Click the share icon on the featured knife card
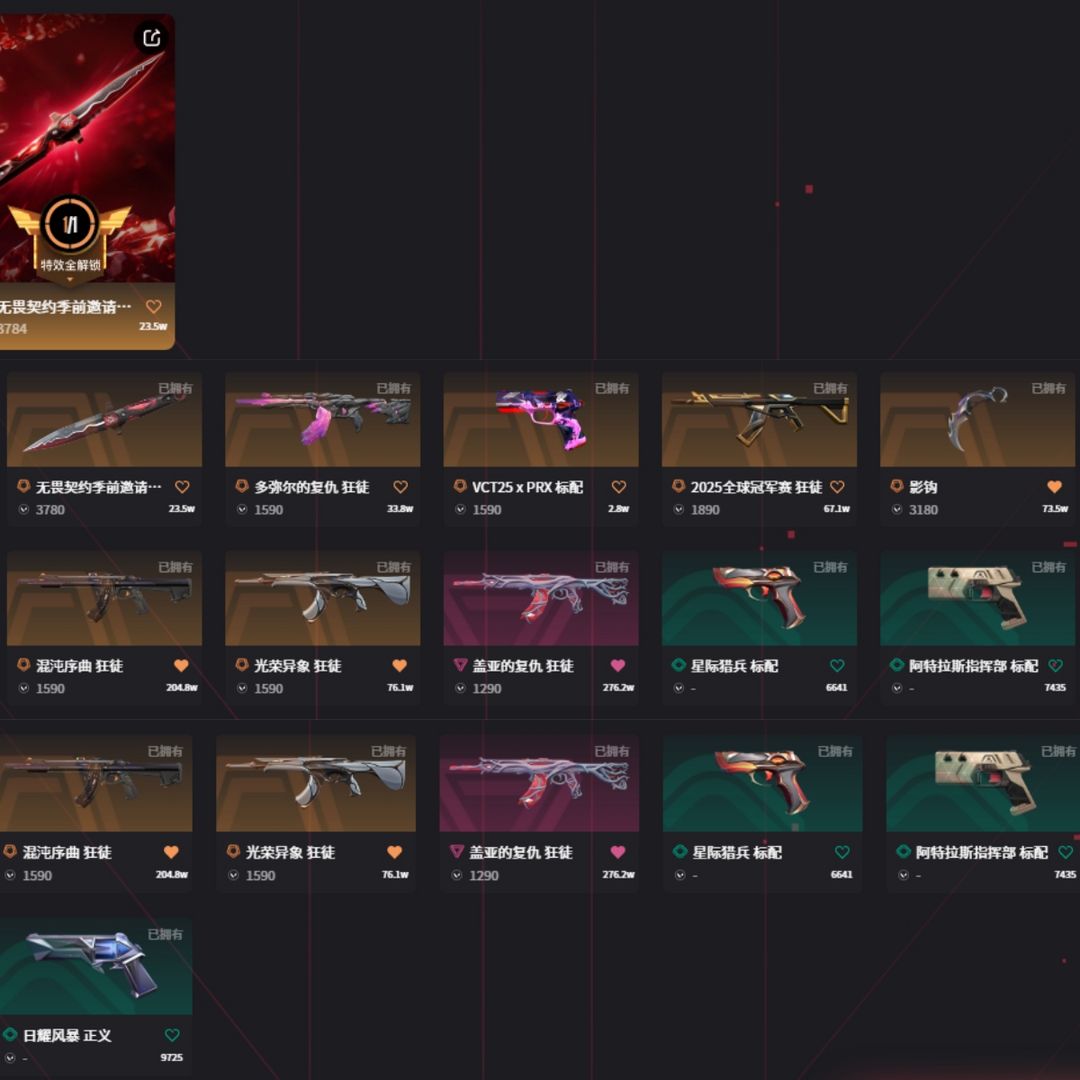Viewport: 1080px width, 1080px height. [151, 37]
